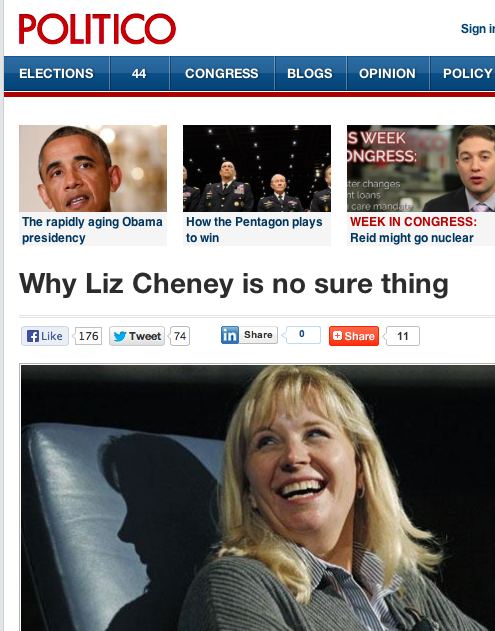Click the LinkedIn Share button
The height and width of the screenshot is (631, 495).
pos(249,335)
